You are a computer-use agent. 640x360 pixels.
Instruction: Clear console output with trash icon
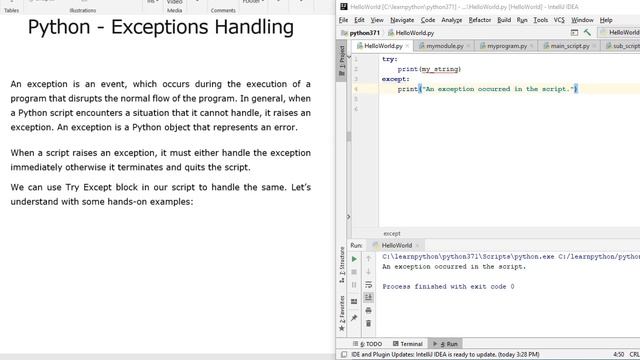[369, 323]
